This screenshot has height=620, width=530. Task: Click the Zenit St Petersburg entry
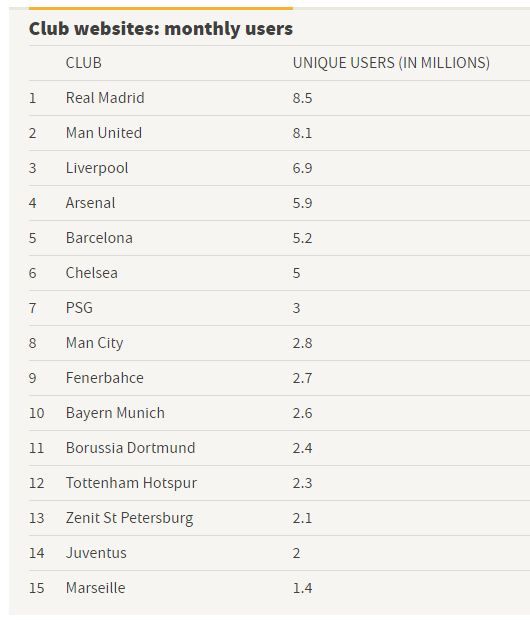pyautogui.click(x=129, y=518)
